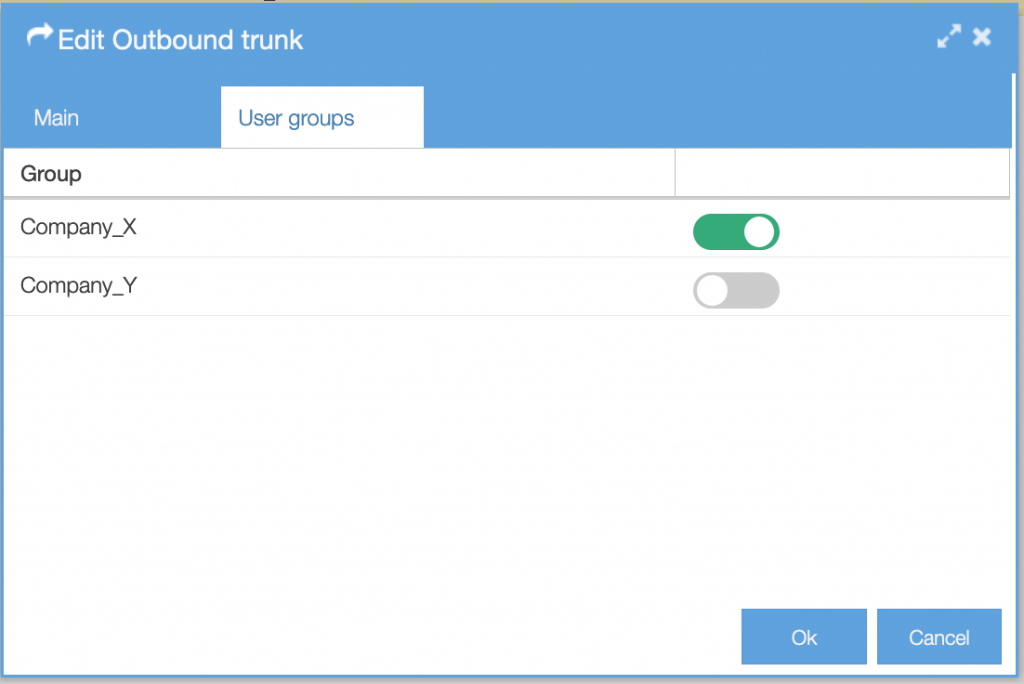The height and width of the screenshot is (684, 1024).
Task: Sort by the Group column header
Action: click(51, 174)
